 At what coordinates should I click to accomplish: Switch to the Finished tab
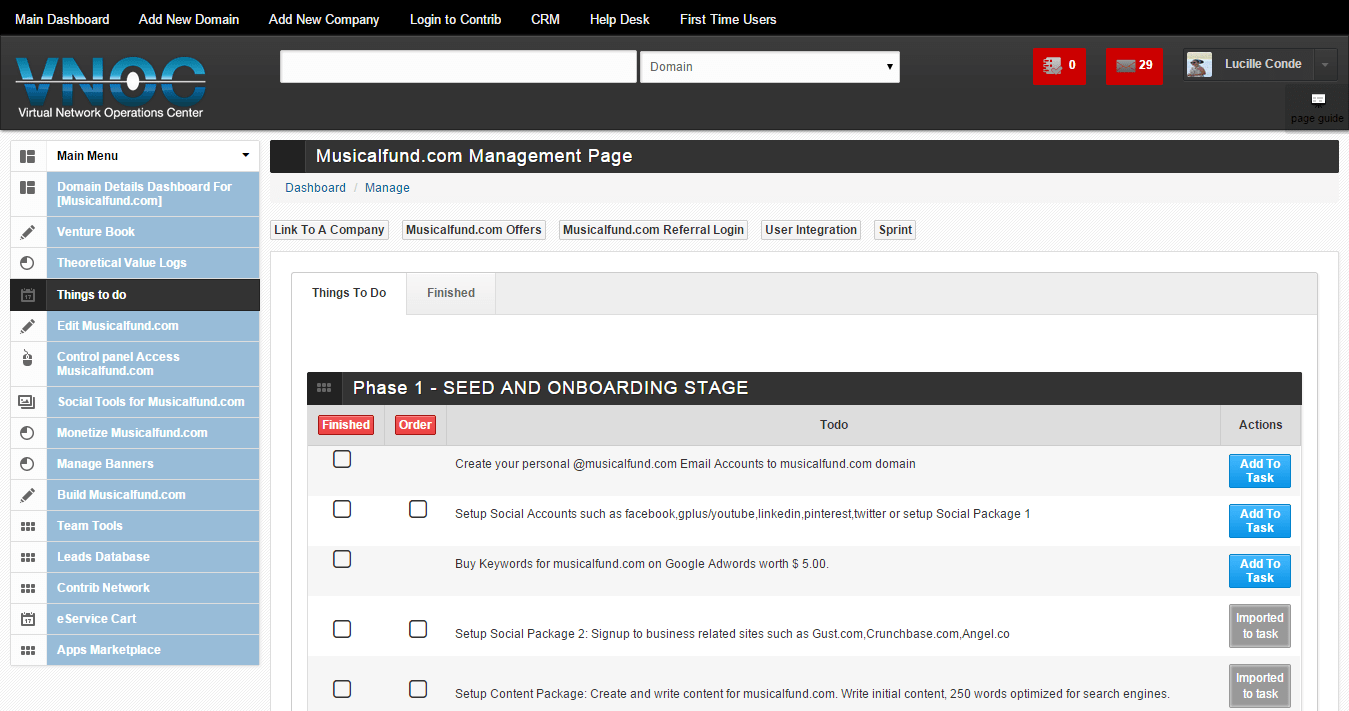pyautogui.click(x=451, y=293)
